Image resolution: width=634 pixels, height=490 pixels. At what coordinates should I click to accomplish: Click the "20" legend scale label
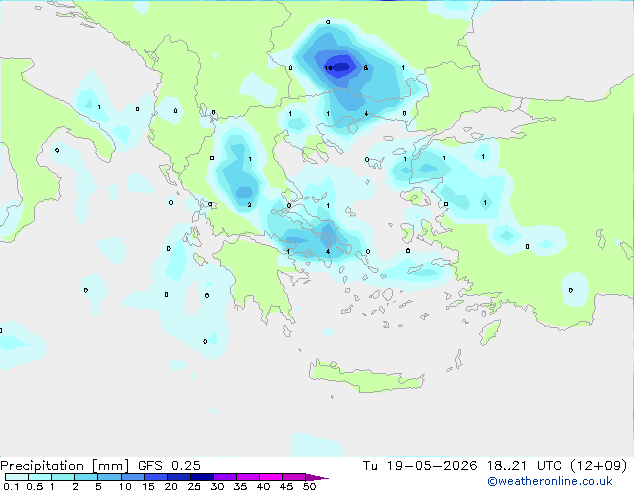tap(171, 486)
